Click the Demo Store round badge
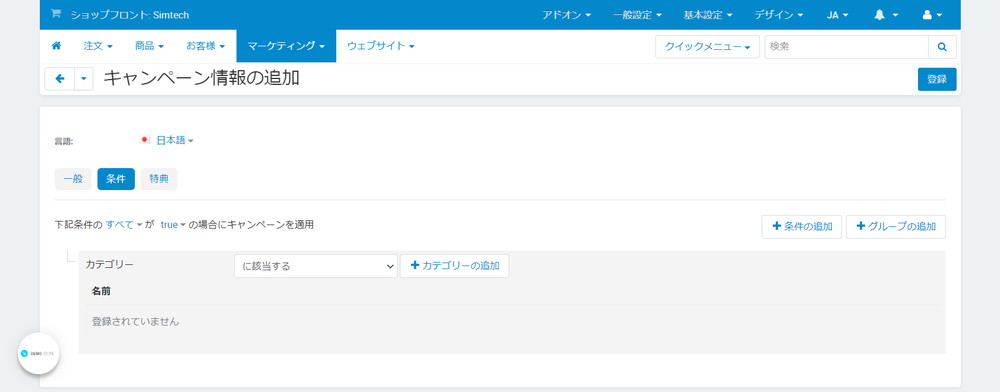This screenshot has height=392, width=1000. click(39, 352)
